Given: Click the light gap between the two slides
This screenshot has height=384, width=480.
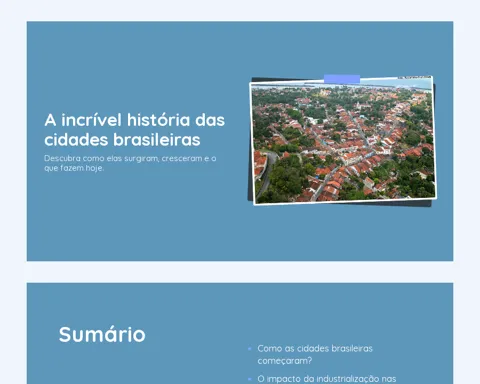Looking at the screenshot, I should click(240, 272).
